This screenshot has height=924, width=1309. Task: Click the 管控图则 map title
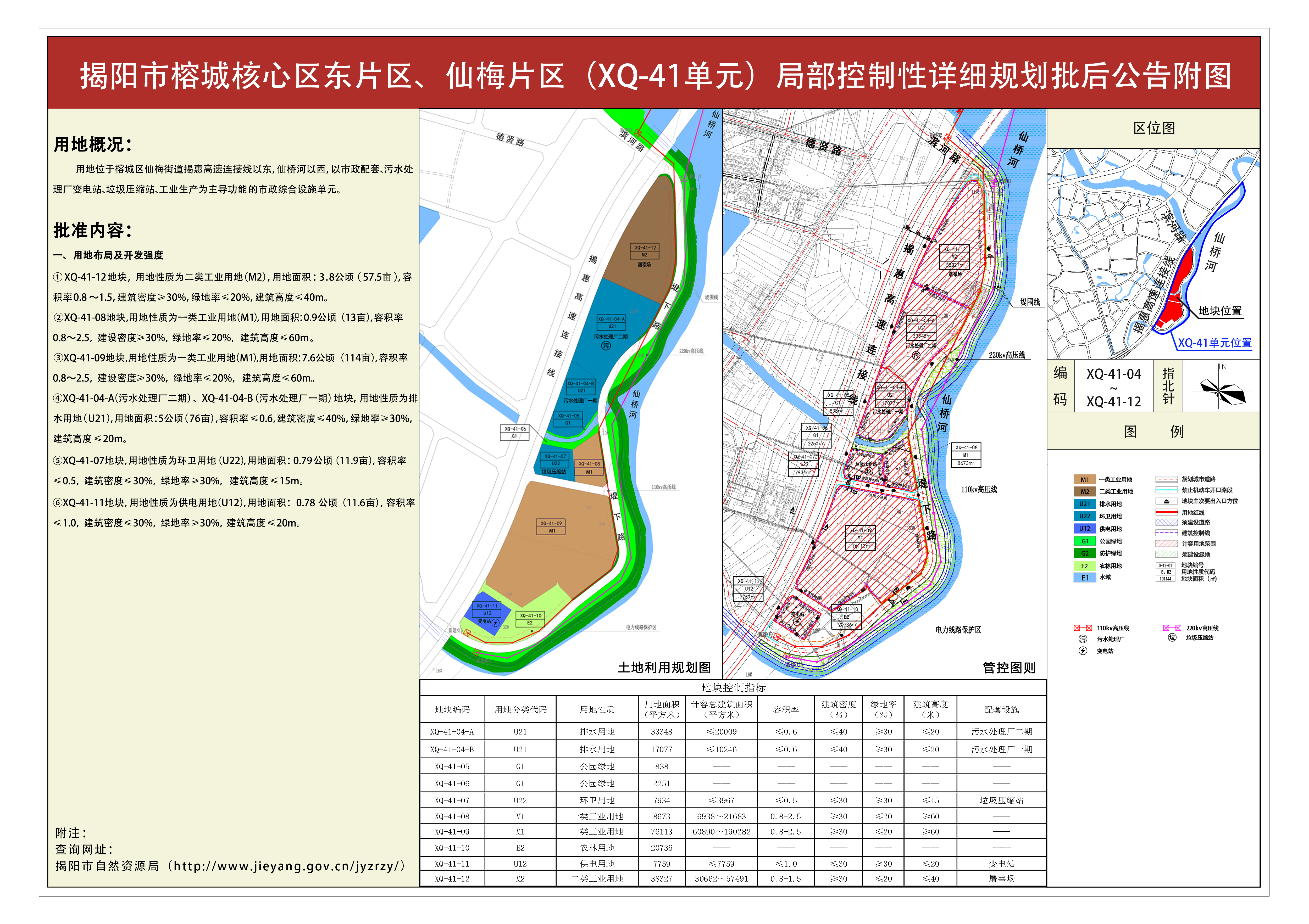click(1009, 668)
